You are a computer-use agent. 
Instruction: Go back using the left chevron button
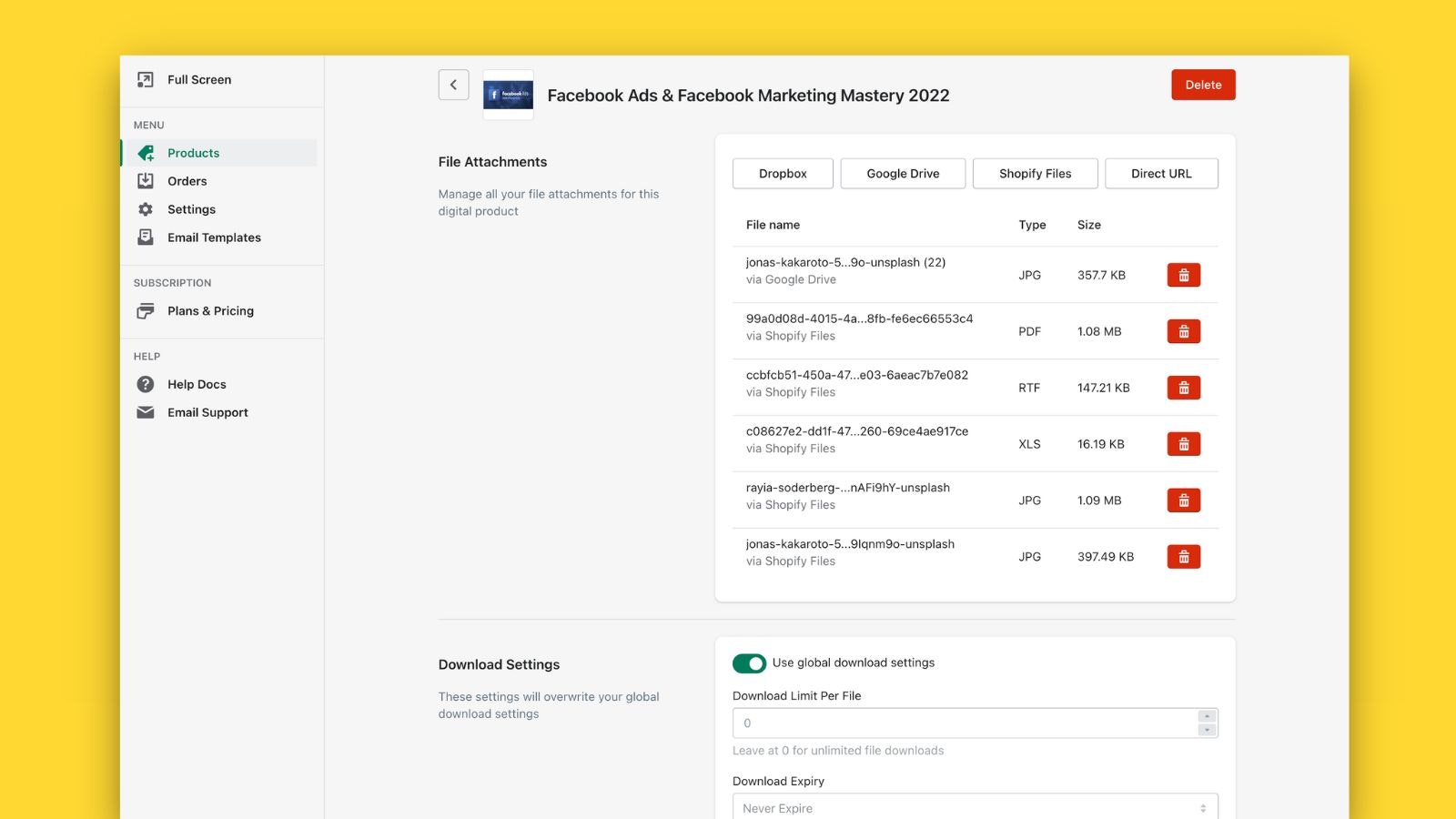pos(453,85)
